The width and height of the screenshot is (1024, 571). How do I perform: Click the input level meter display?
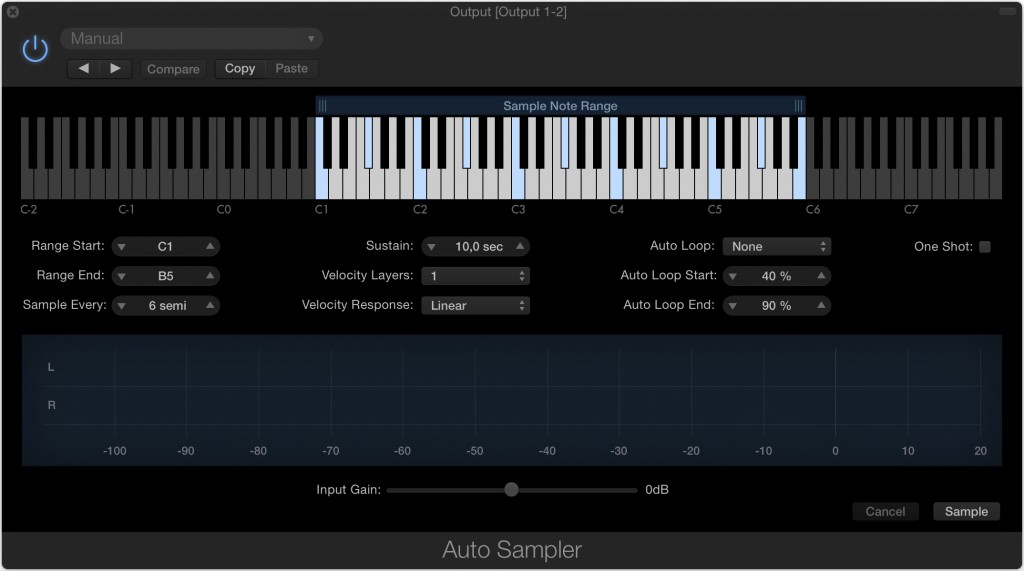[x=512, y=400]
